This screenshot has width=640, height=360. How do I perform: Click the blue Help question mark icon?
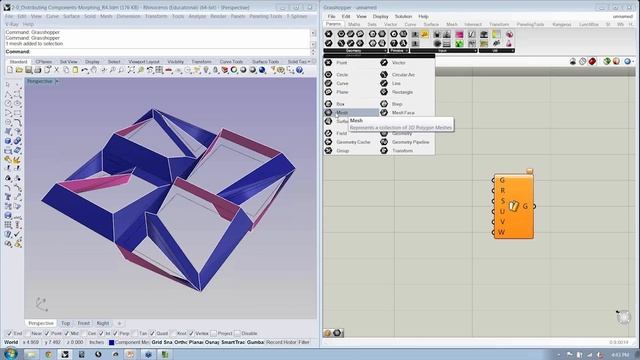pyautogui.click(x=300, y=70)
